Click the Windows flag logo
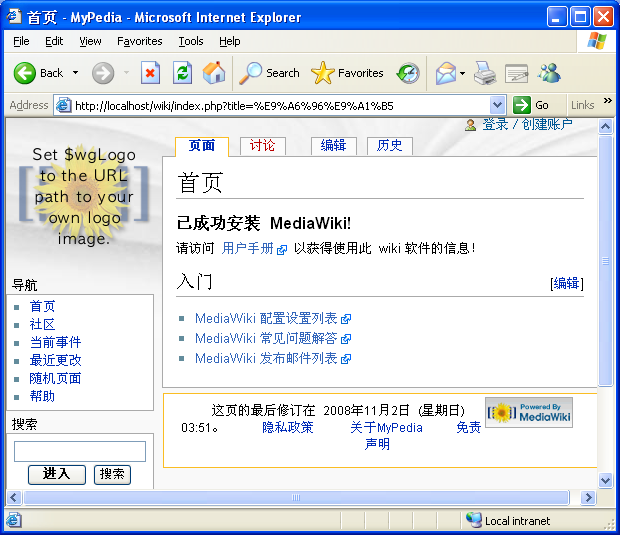620x535 pixels. point(597,41)
